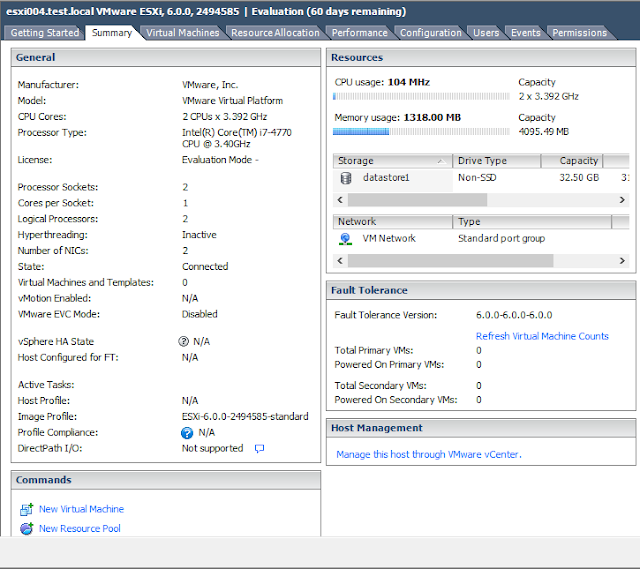The image size is (640, 569).
Task: Click the memory usage progress bar
Action: [x=421, y=131]
